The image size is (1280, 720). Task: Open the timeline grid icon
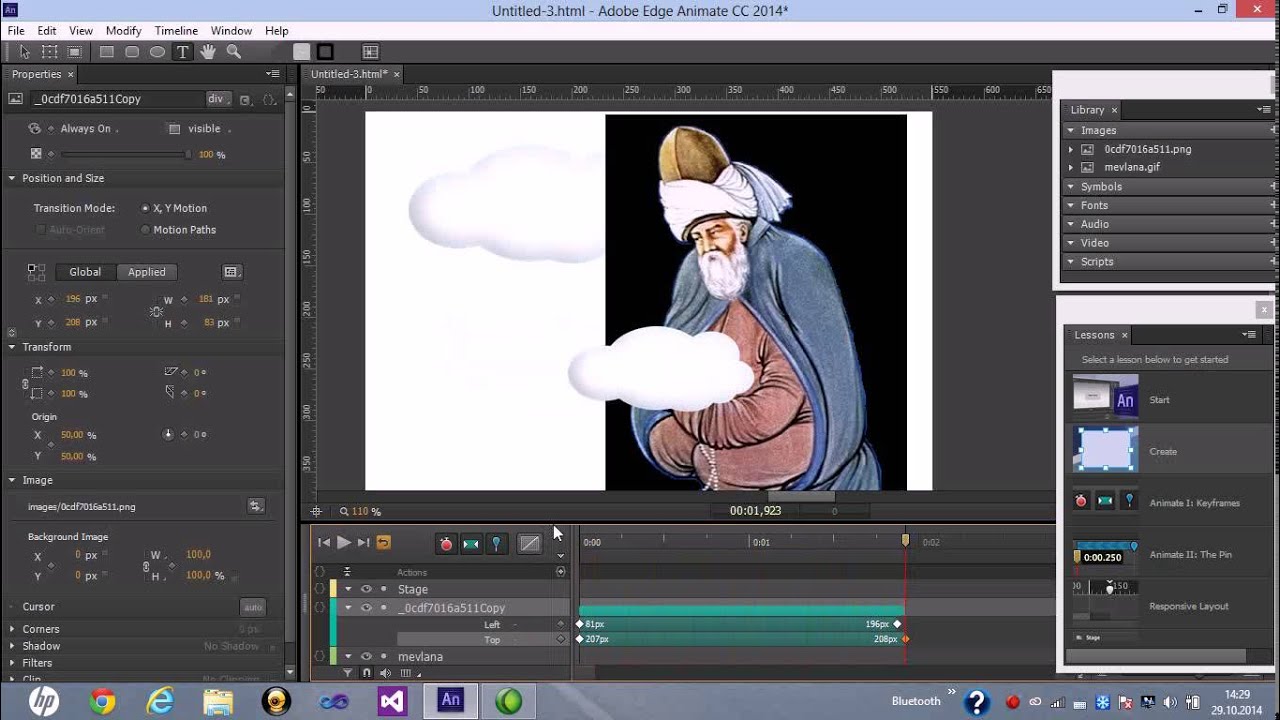coord(405,673)
